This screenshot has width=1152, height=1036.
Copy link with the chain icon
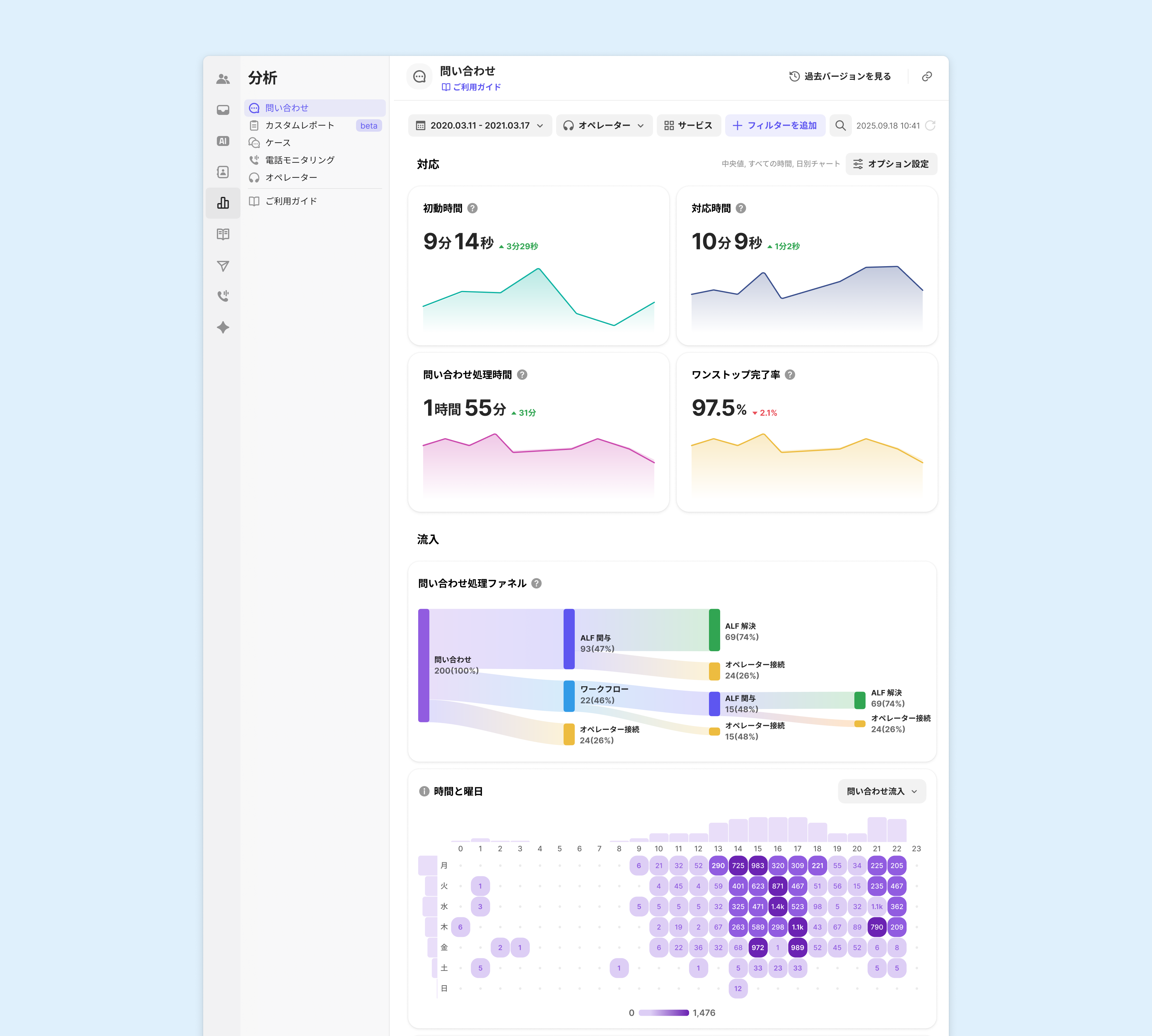point(926,76)
